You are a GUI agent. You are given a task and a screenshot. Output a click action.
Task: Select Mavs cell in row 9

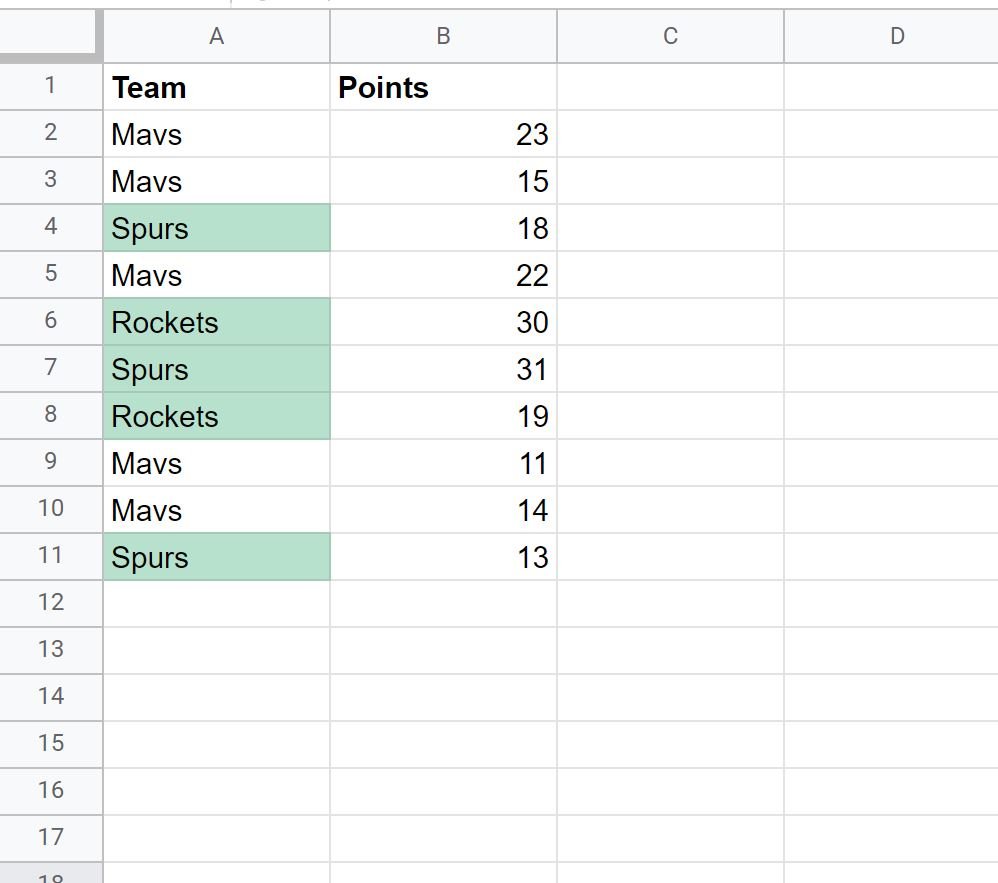pos(216,463)
